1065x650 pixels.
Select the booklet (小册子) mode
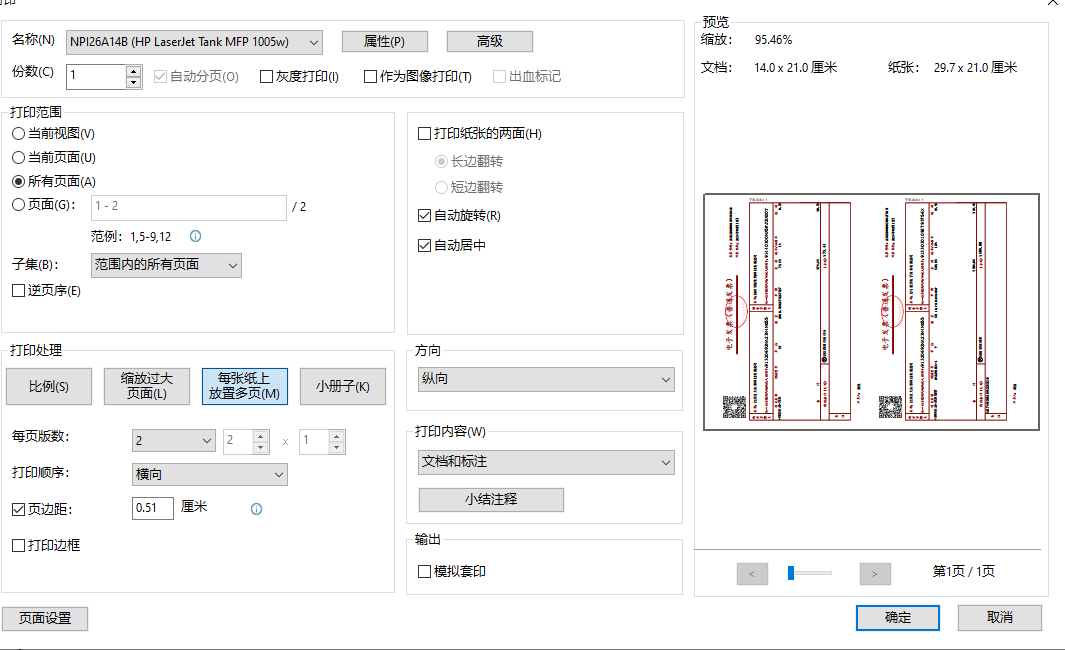point(342,387)
